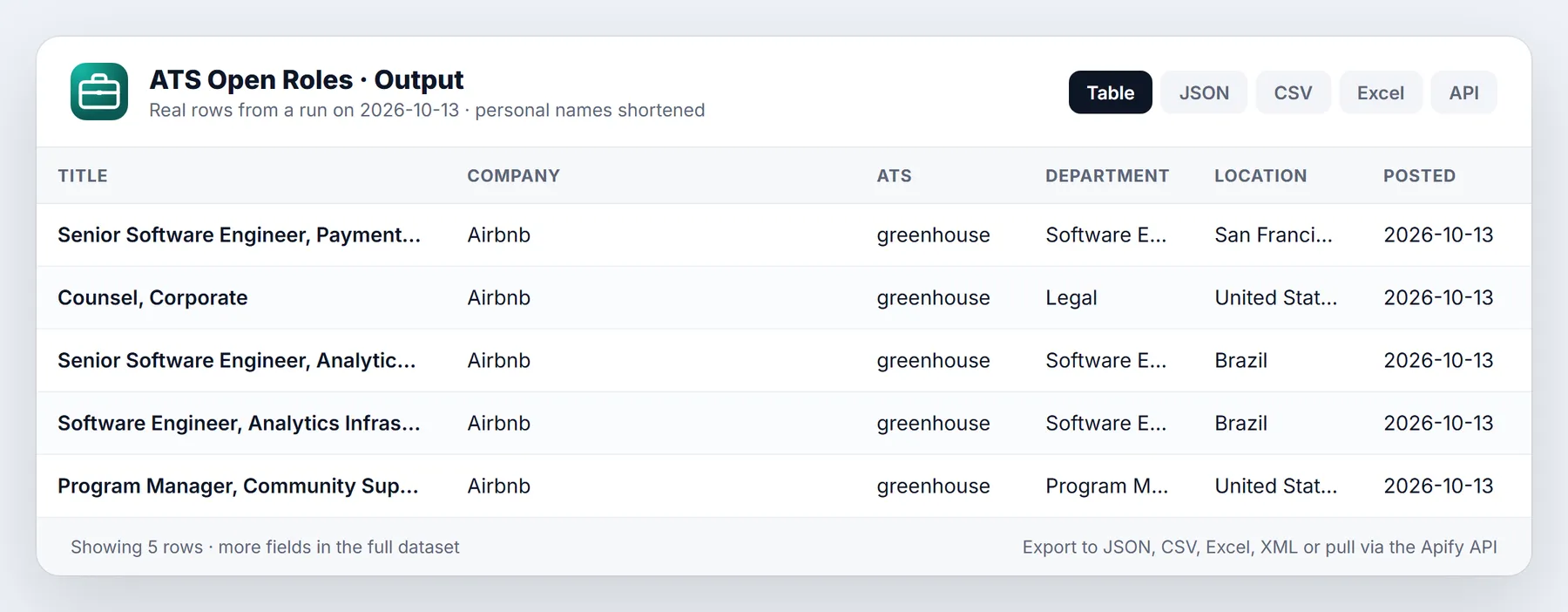This screenshot has height=612, width=1568.
Task: Click posted date in Counsel, Corporate row
Action: click(x=1438, y=298)
